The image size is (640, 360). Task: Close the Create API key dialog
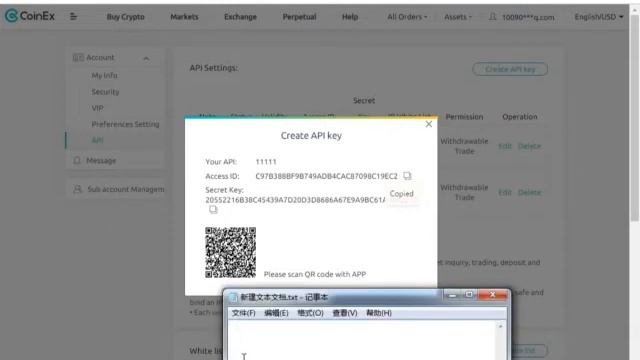429,124
